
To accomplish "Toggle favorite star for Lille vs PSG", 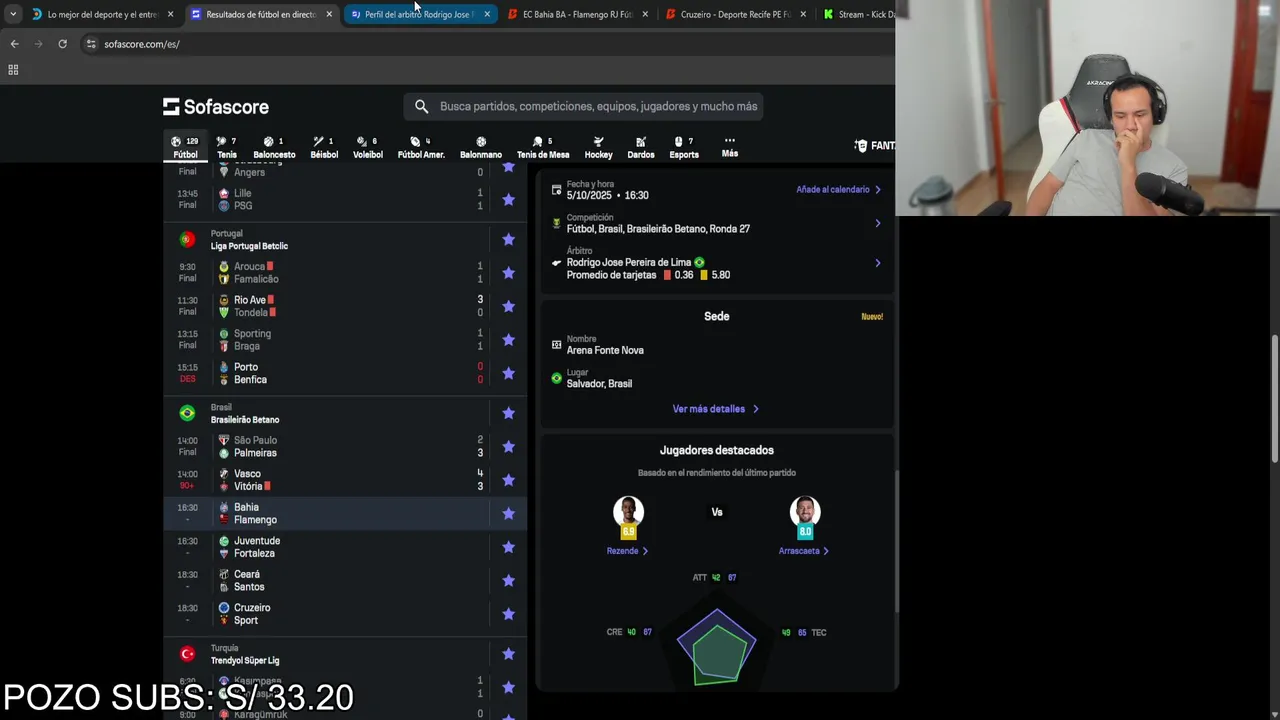I will click(x=508, y=199).
